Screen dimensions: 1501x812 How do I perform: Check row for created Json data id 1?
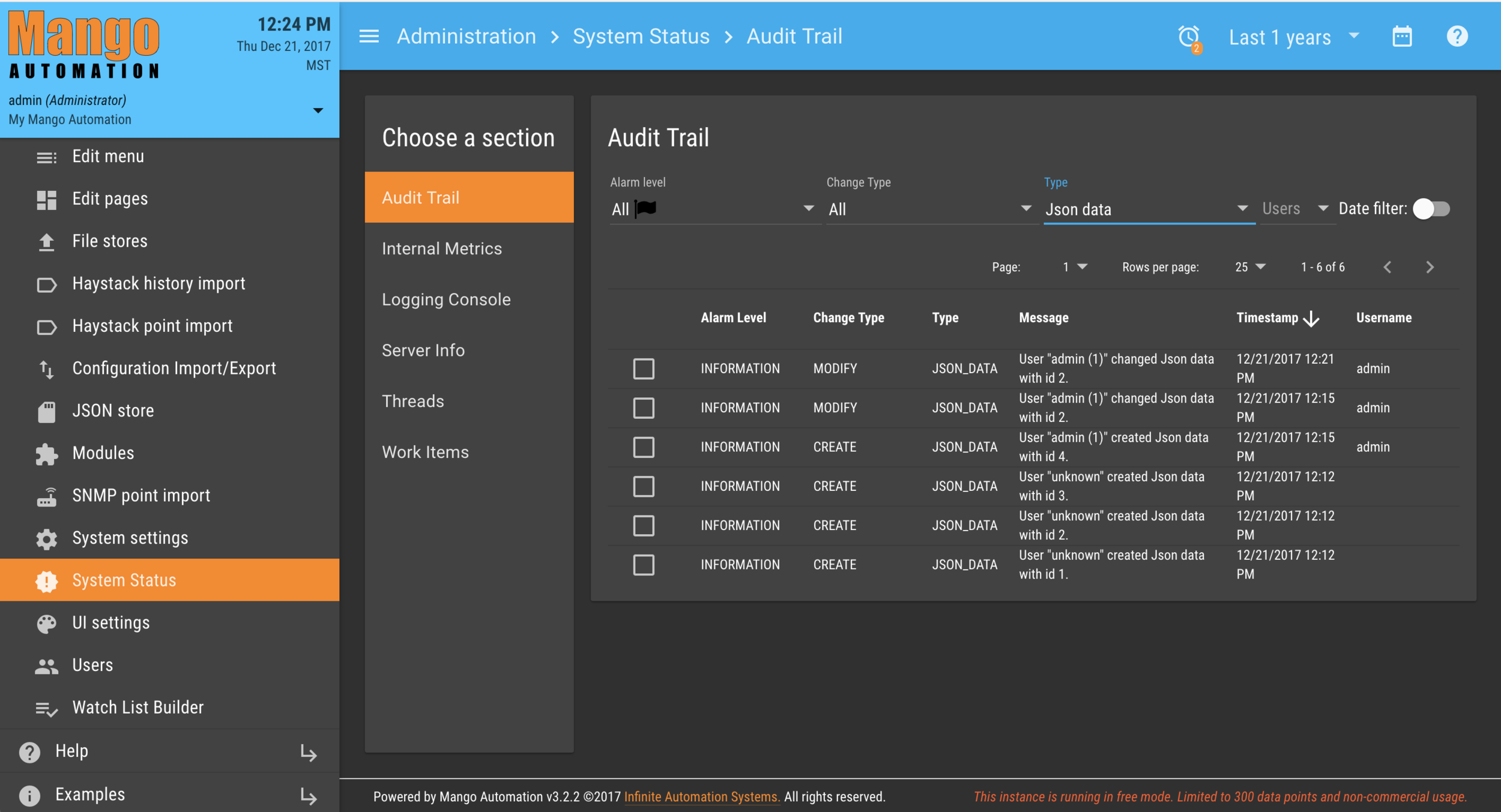(643, 565)
